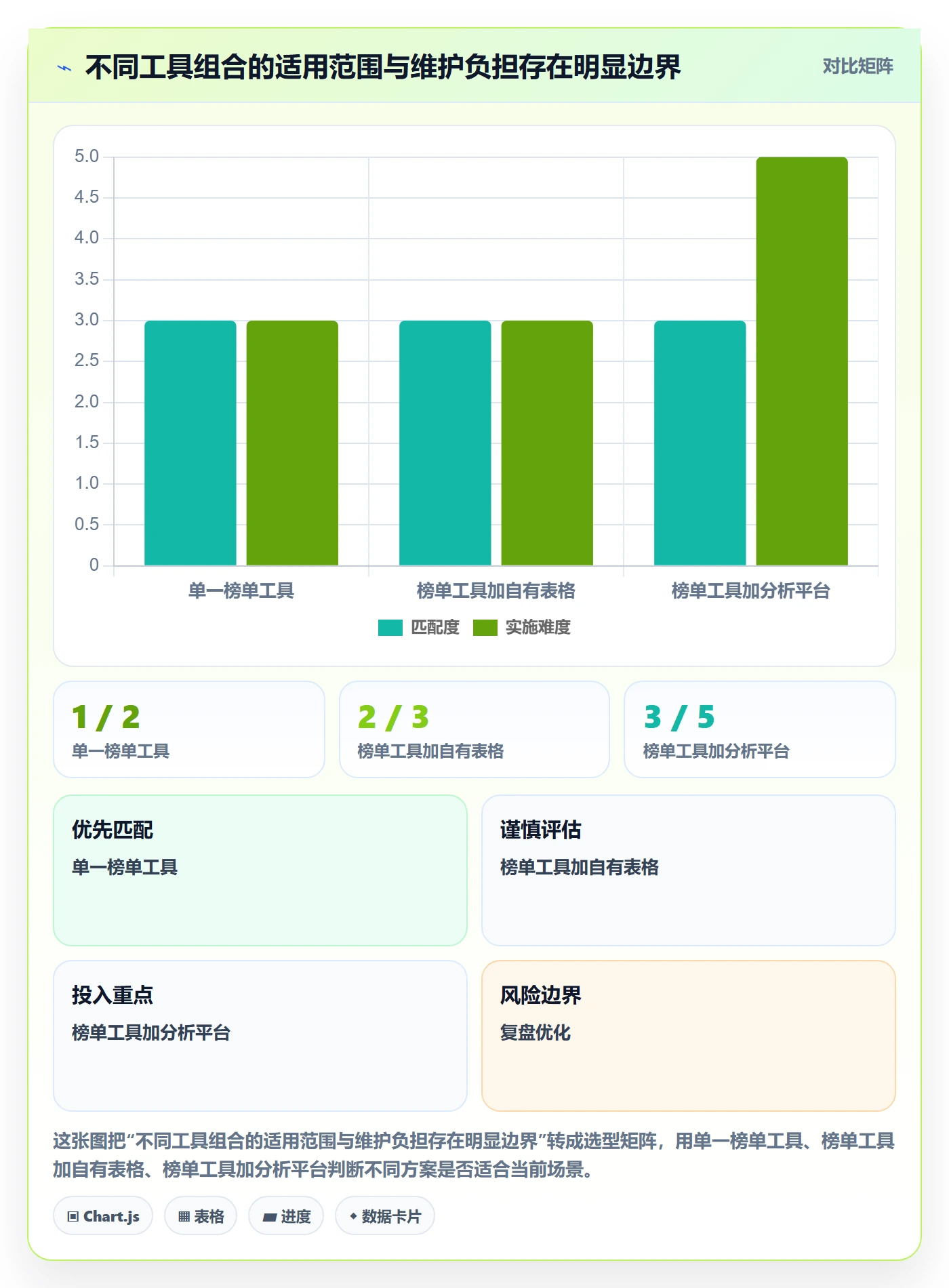Click the tall green bar for 榜单工具加分析平台
949x1288 pixels.
[802, 361]
